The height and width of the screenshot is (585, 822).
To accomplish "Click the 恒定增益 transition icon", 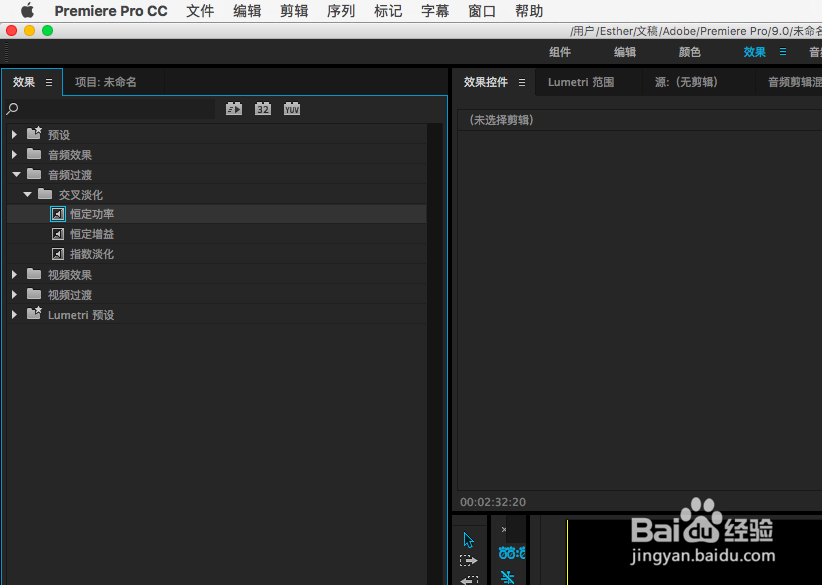I will click(x=58, y=234).
